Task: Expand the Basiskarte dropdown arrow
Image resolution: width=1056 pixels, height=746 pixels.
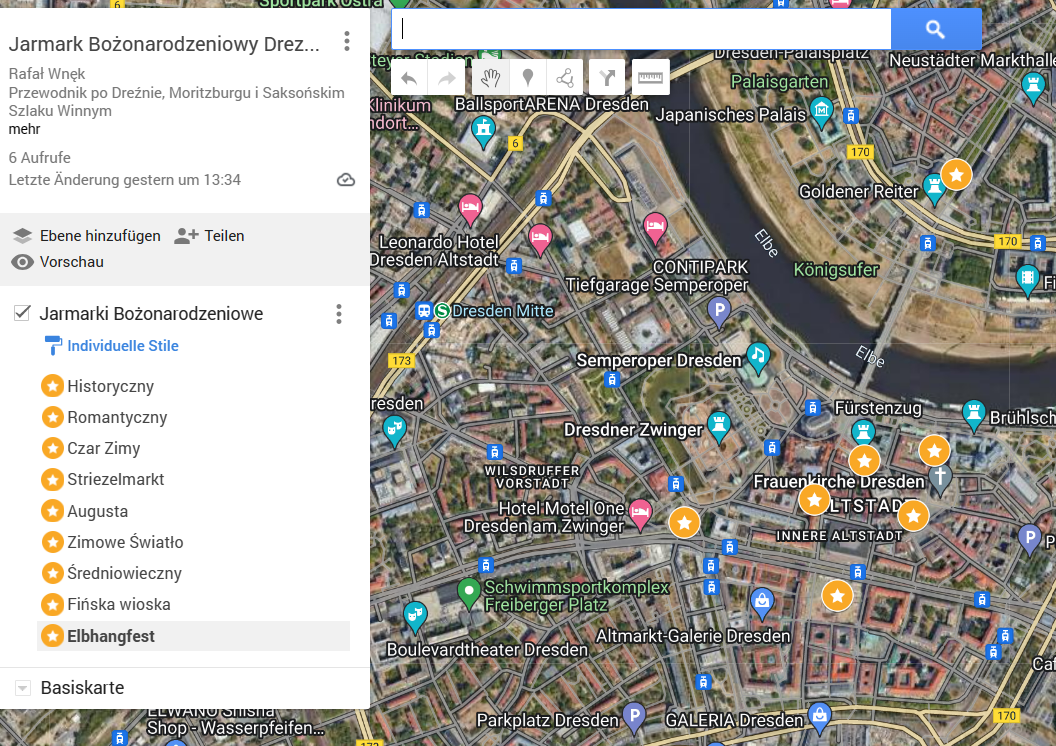Action: 22,688
